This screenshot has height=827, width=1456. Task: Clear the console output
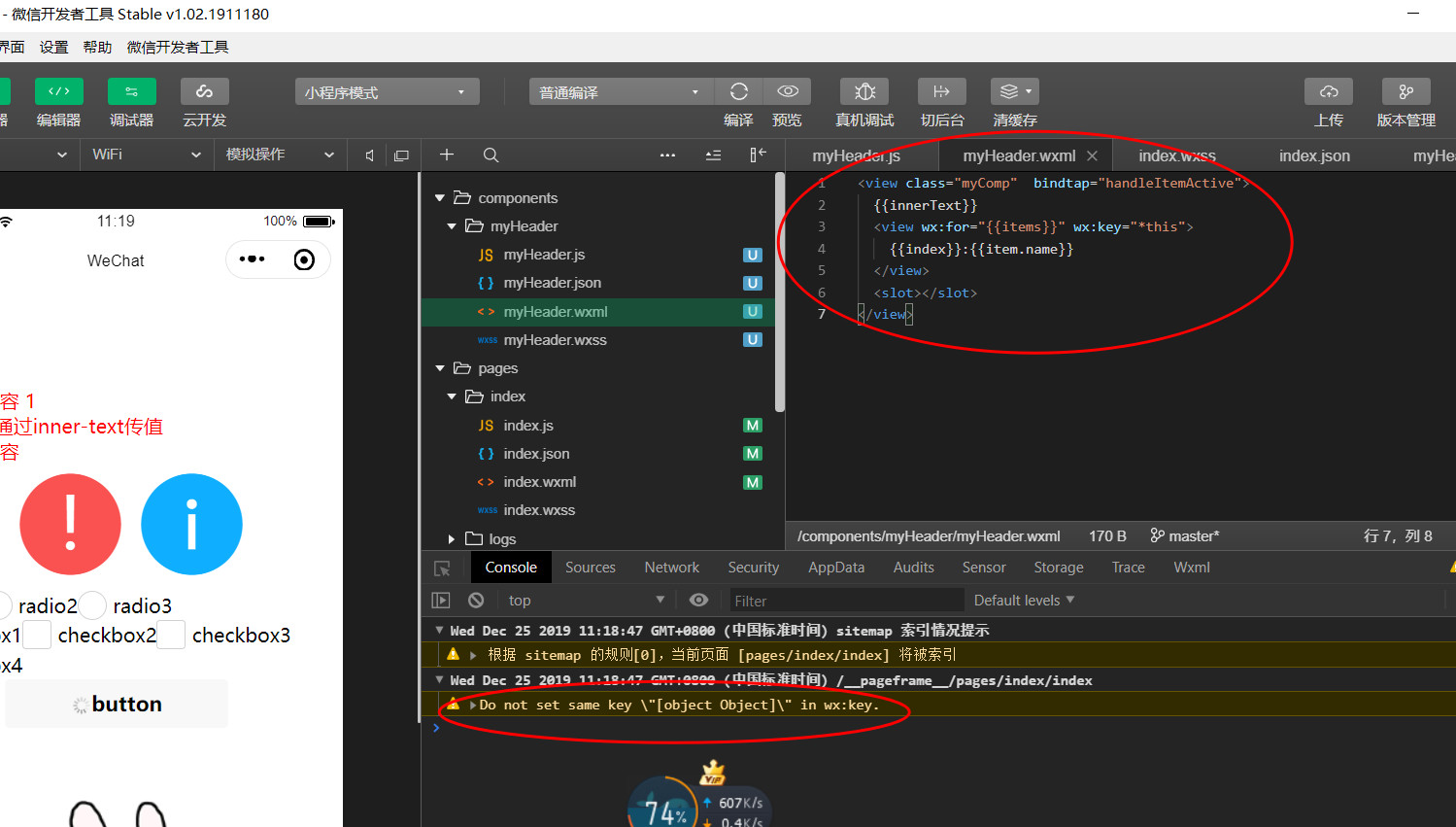[476, 601]
